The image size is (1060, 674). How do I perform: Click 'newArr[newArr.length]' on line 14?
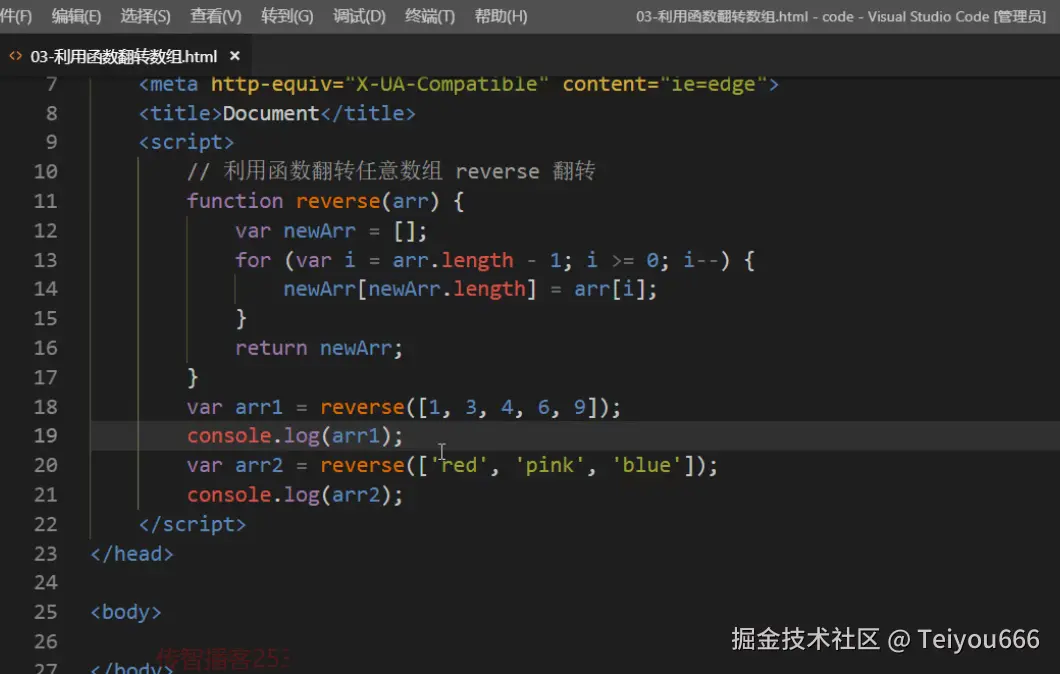(410, 289)
